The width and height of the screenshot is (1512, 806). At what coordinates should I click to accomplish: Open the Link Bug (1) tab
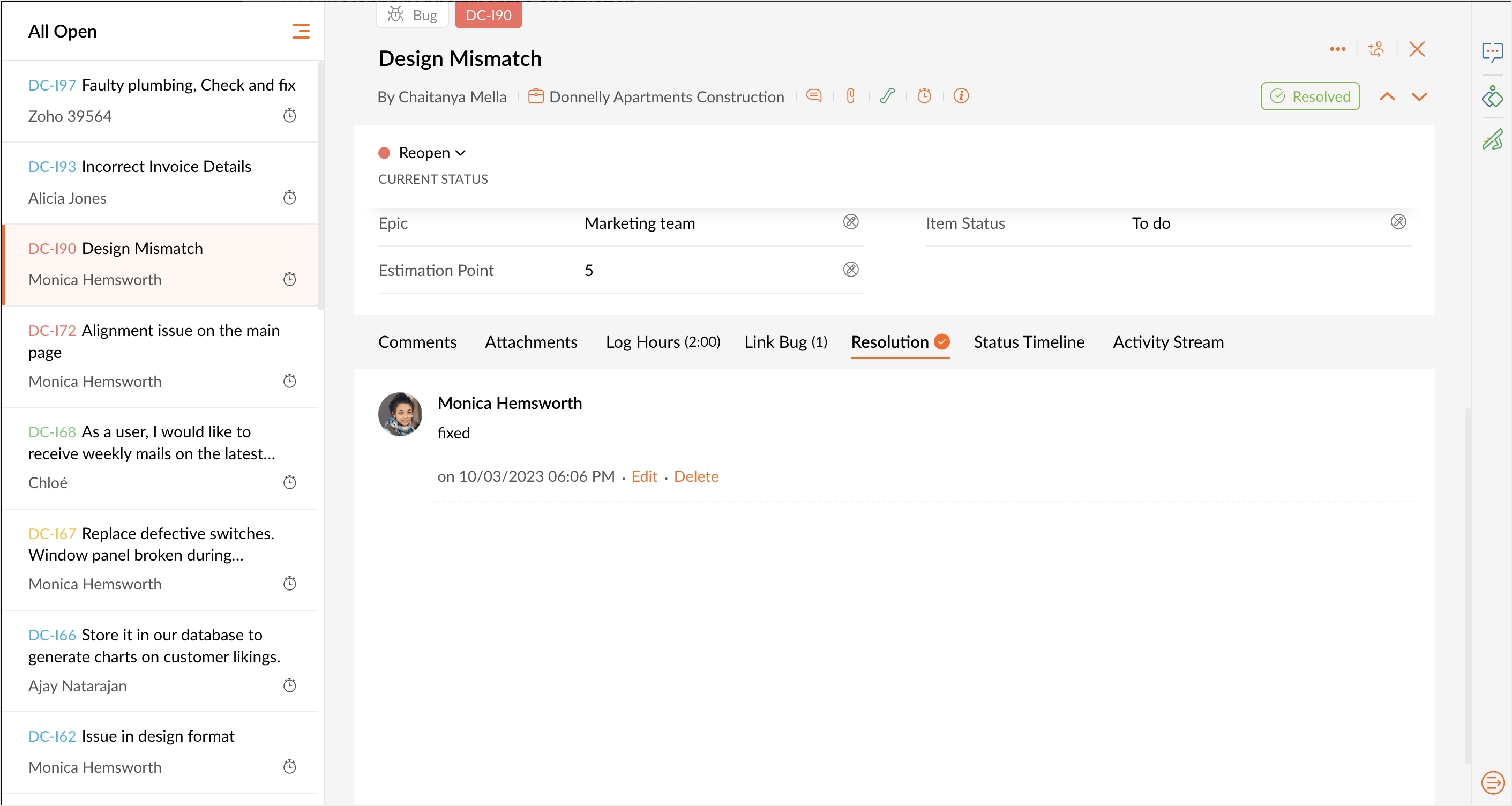coord(785,342)
